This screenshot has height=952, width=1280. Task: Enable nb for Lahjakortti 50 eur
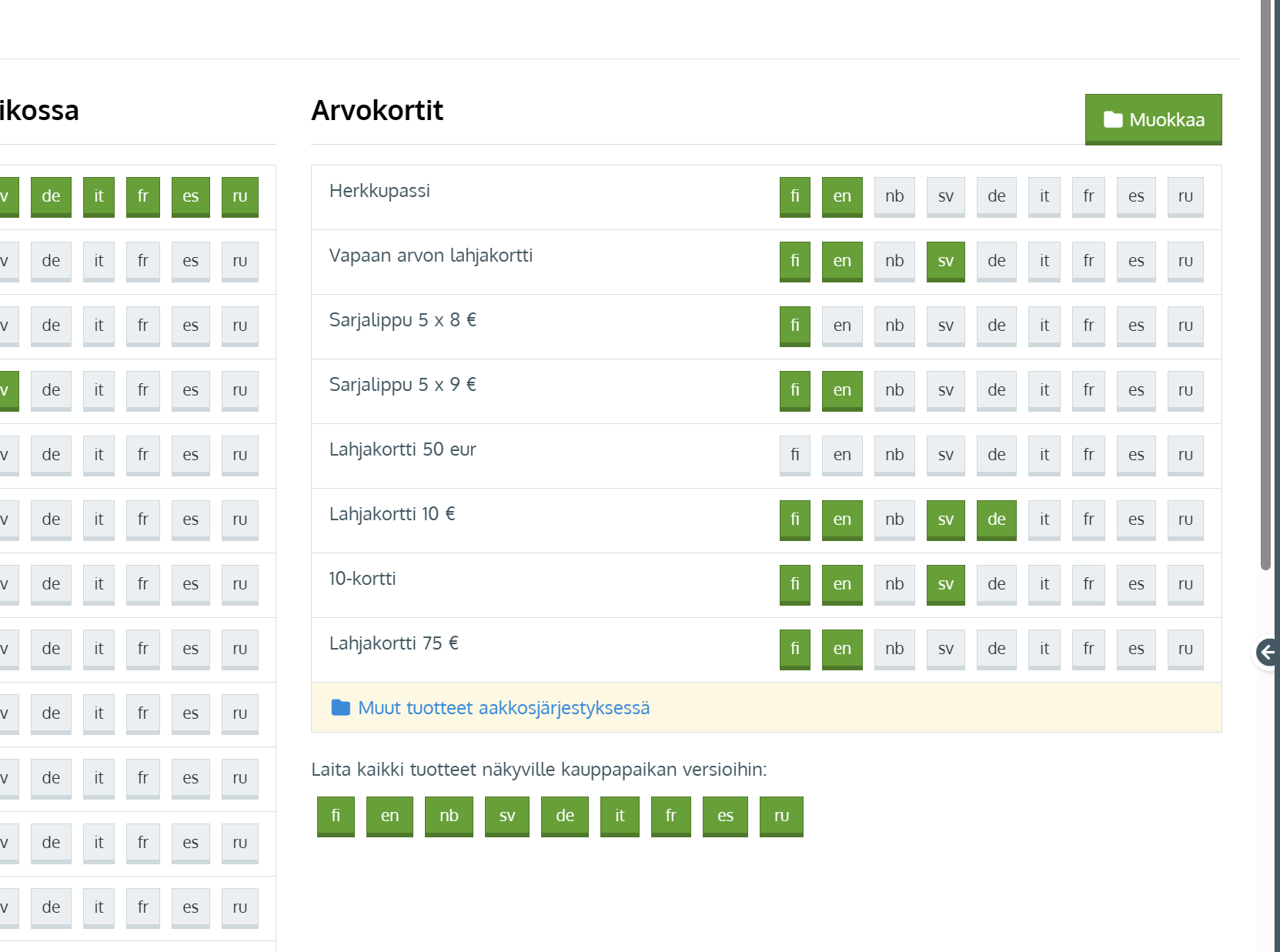pyautogui.click(x=894, y=456)
